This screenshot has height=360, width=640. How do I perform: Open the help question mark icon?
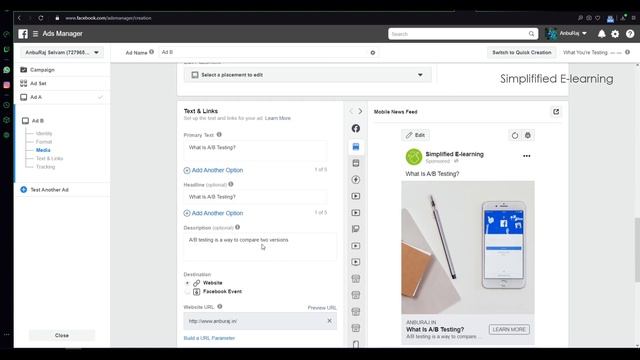point(630,34)
